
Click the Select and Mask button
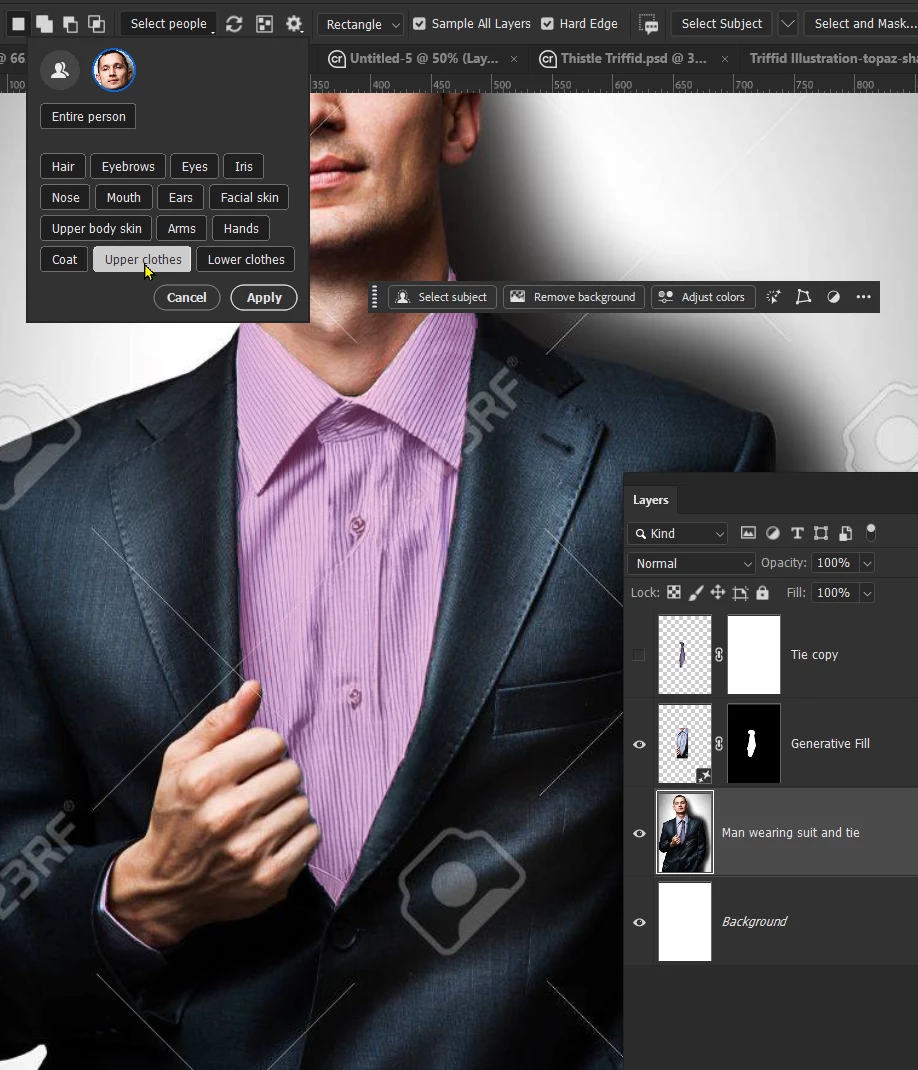click(862, 24)
